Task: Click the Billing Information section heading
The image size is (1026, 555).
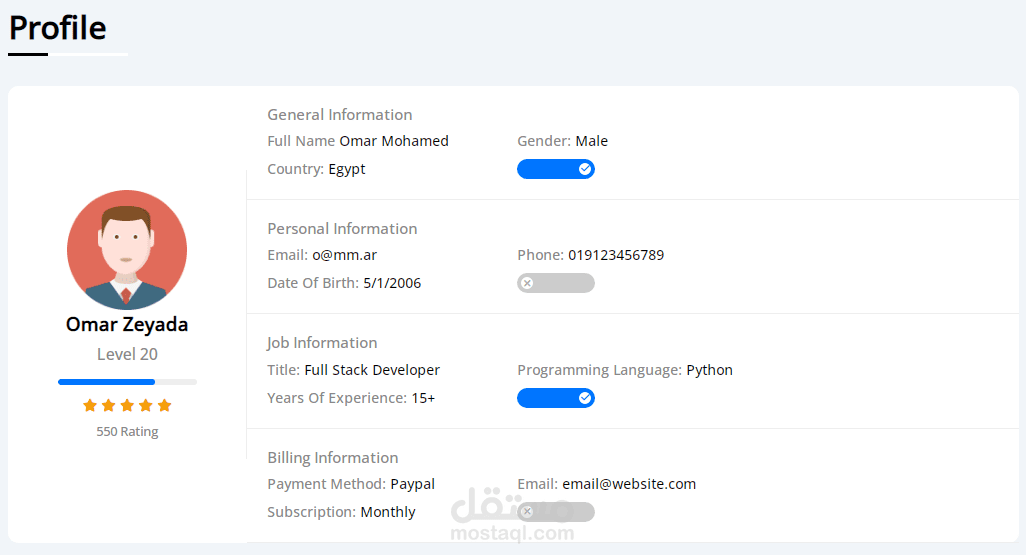Action: (x=333, y=458)
